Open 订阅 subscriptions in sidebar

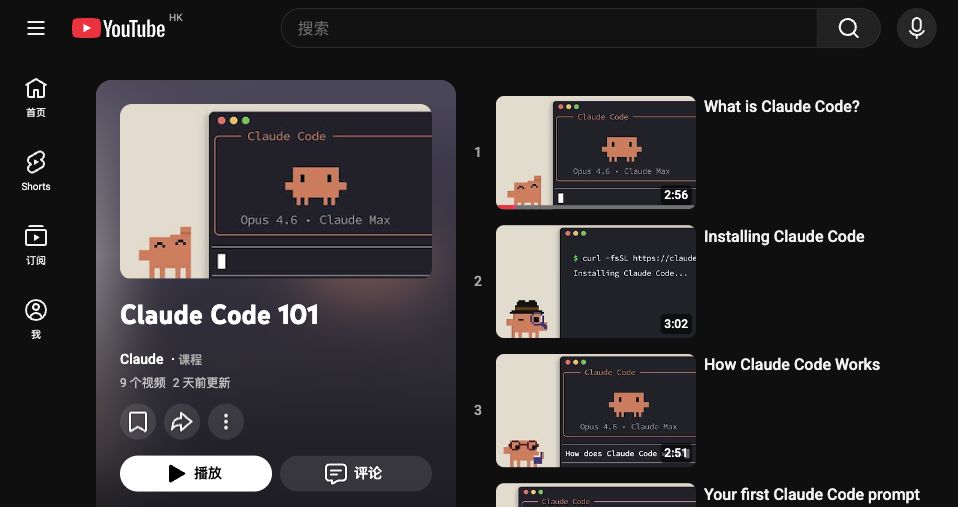36,246
